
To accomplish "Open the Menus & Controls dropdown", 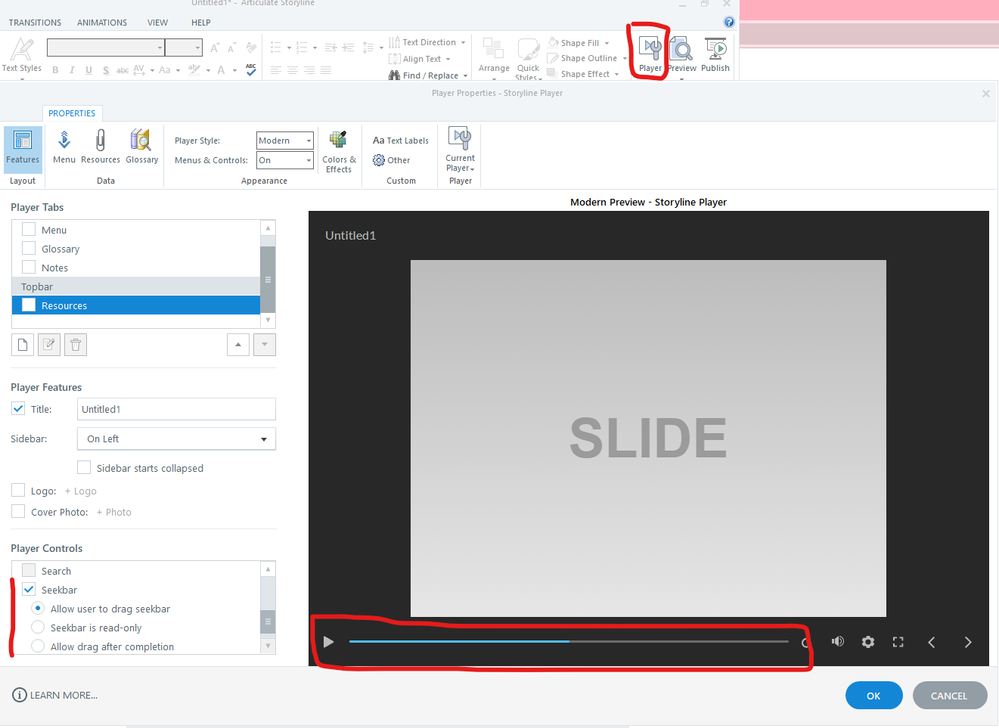I will point(285,160).
